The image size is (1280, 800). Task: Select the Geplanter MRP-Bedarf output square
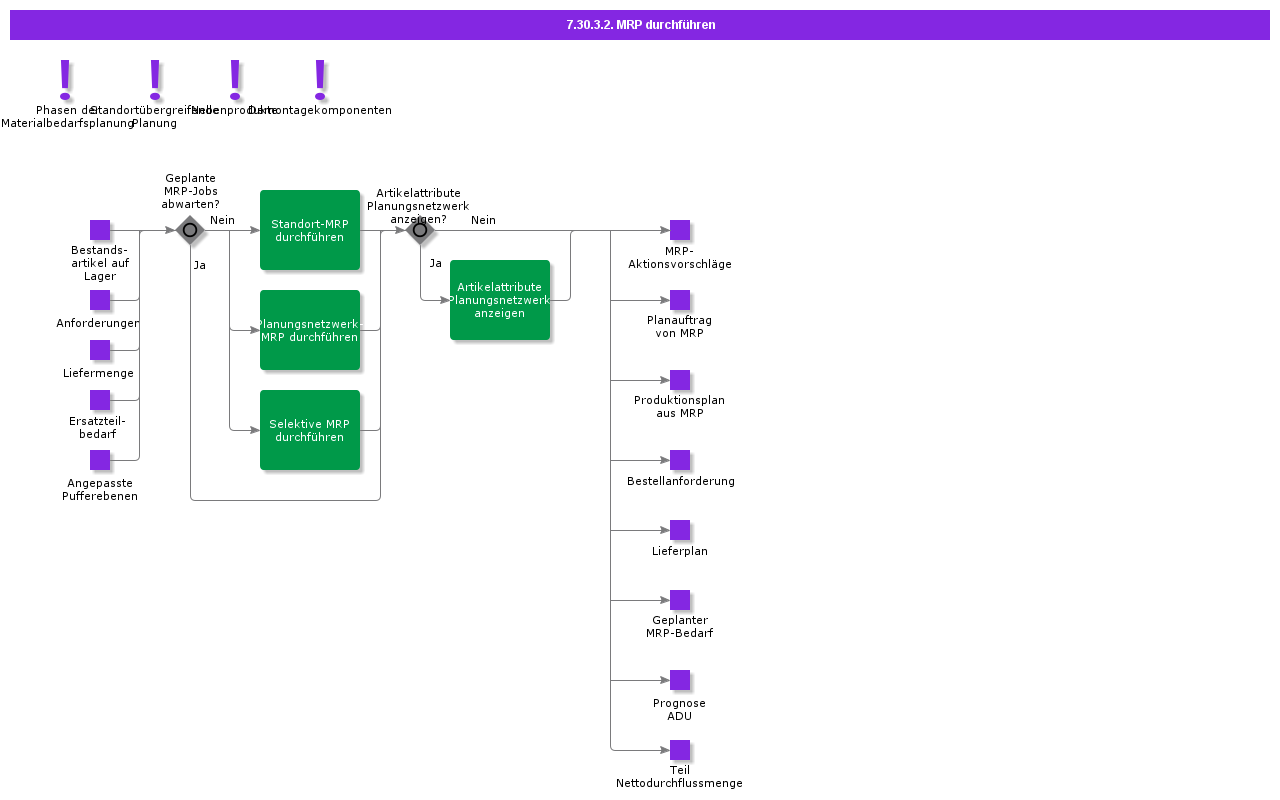tap(680, 600)
